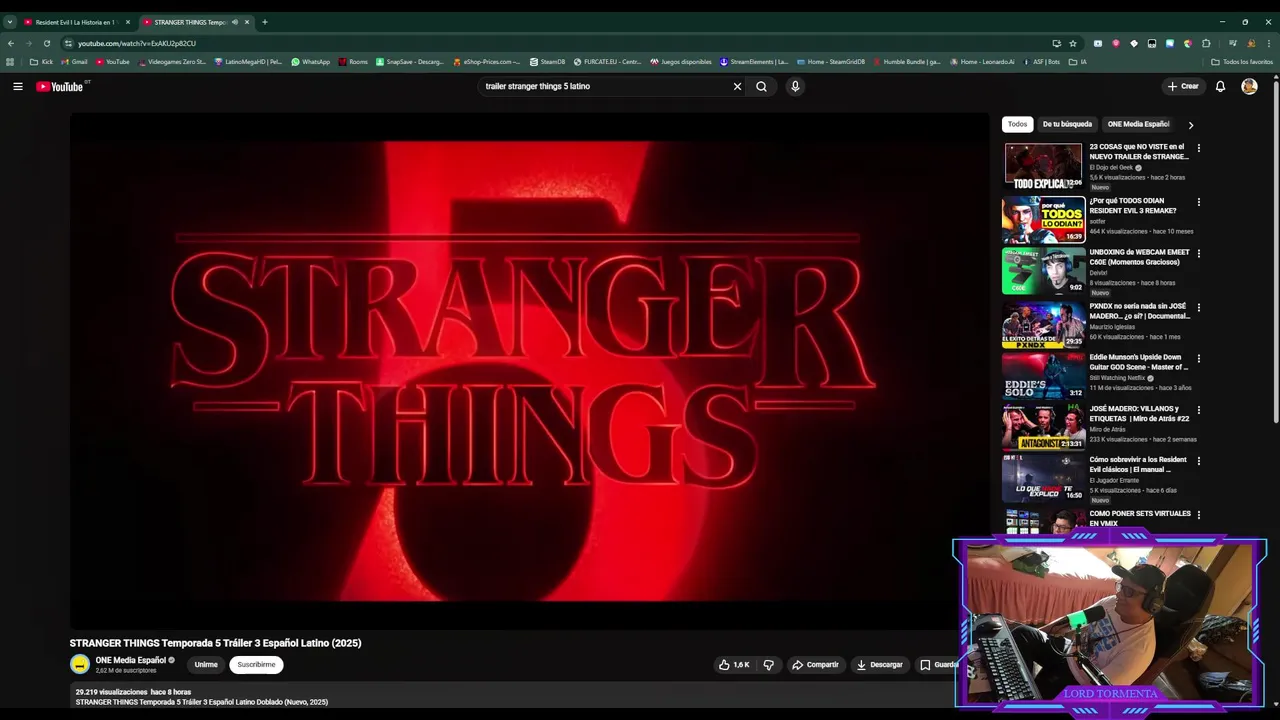This screenshot has width=1280, height=720.
Task: Open the YouTube account avatar menu
Action: (1249, 86)
